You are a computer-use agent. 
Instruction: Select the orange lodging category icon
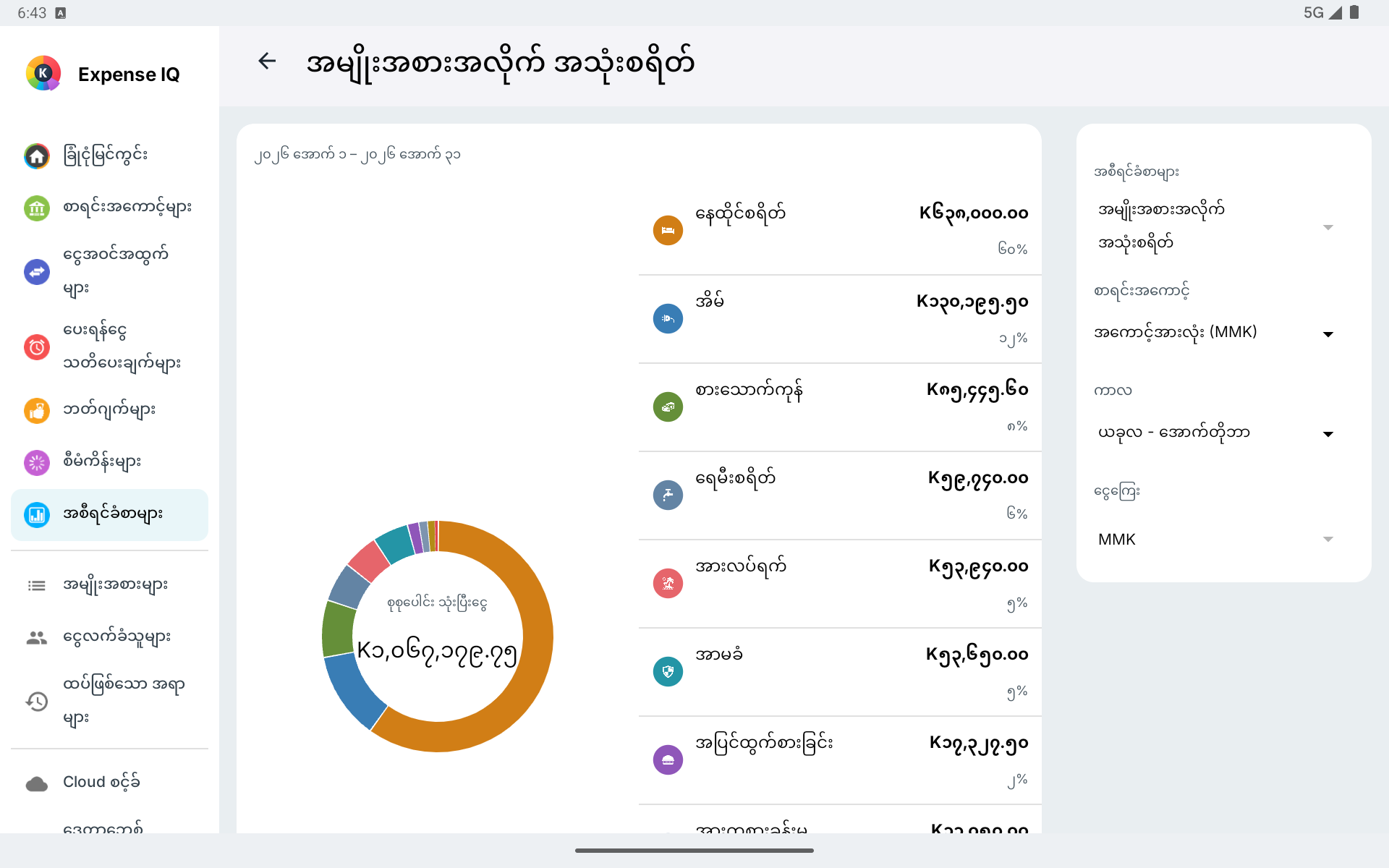[x=668, y=231]
